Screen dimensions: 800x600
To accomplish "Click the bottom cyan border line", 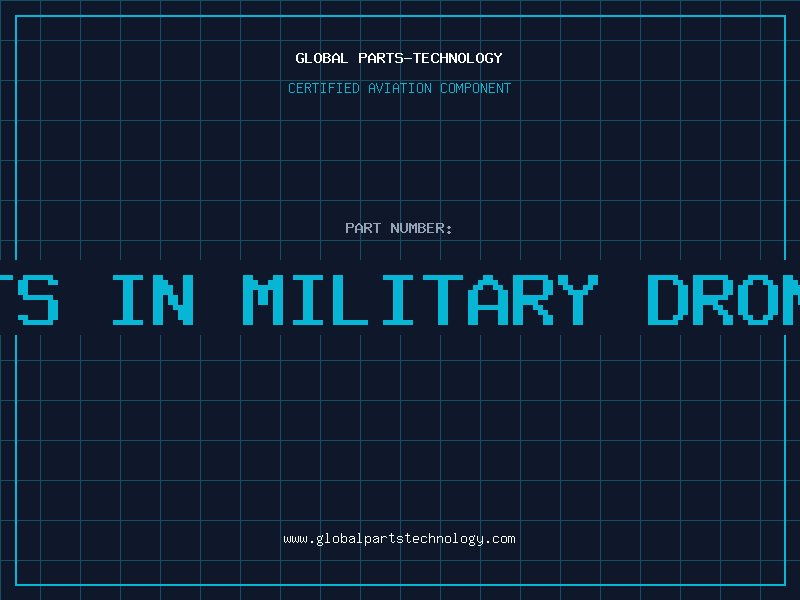I will tap(400, 585).
